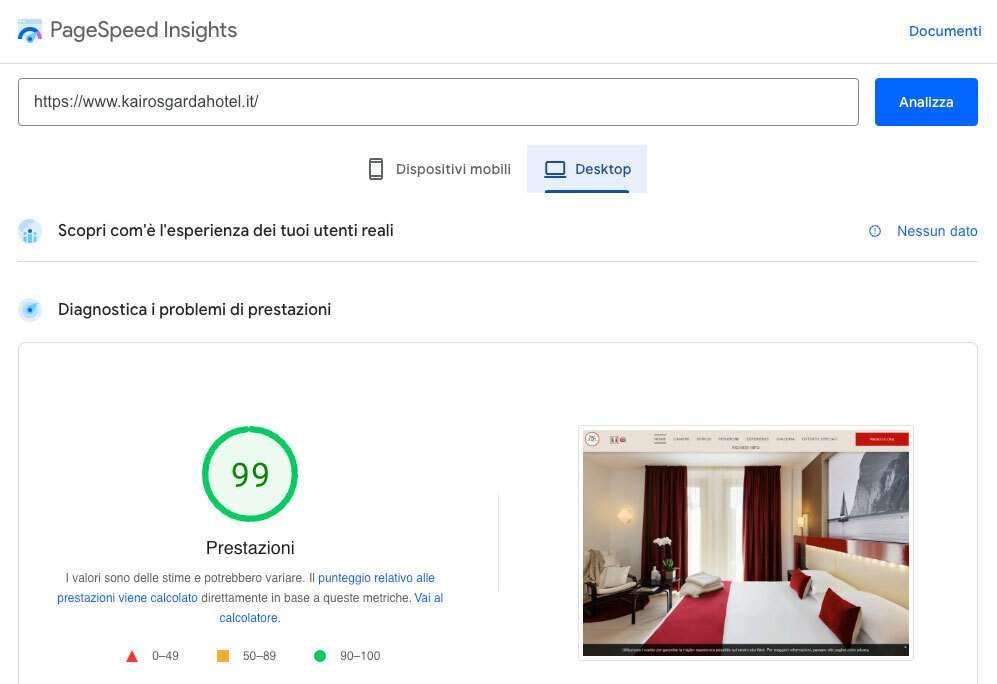Open the hotel website screenshot thumbnail

(x=745, y=542)
